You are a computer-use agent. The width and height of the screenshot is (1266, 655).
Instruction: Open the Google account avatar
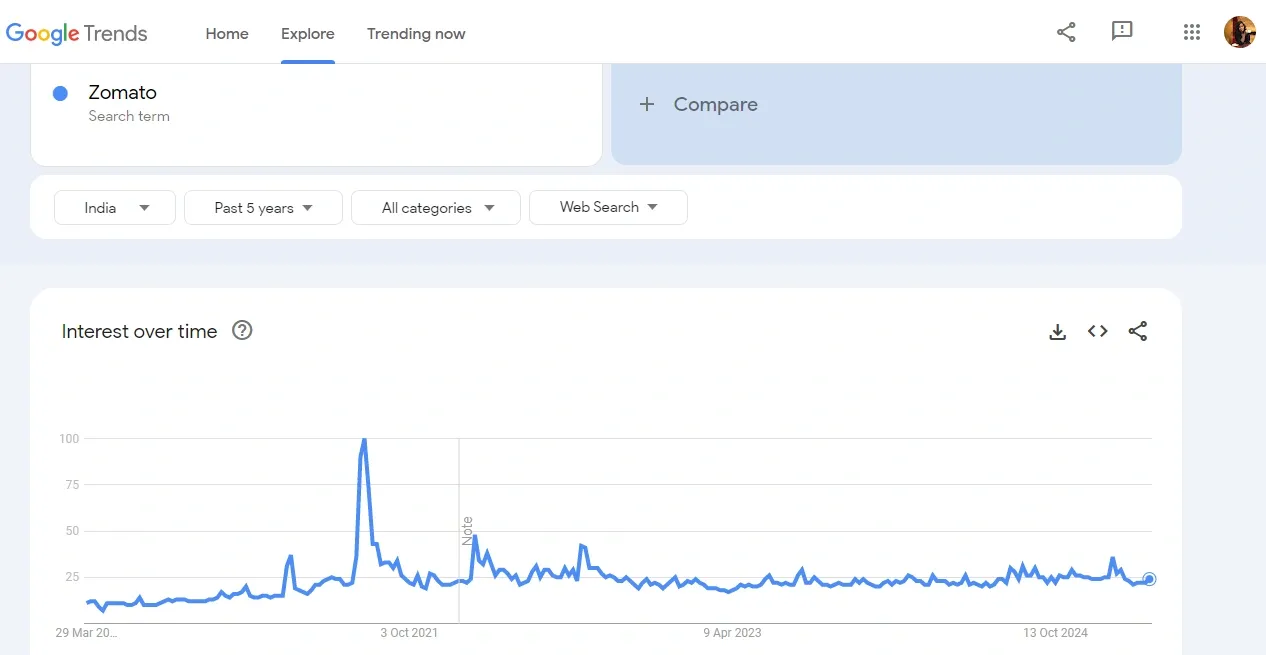[x=1239, y=32]
